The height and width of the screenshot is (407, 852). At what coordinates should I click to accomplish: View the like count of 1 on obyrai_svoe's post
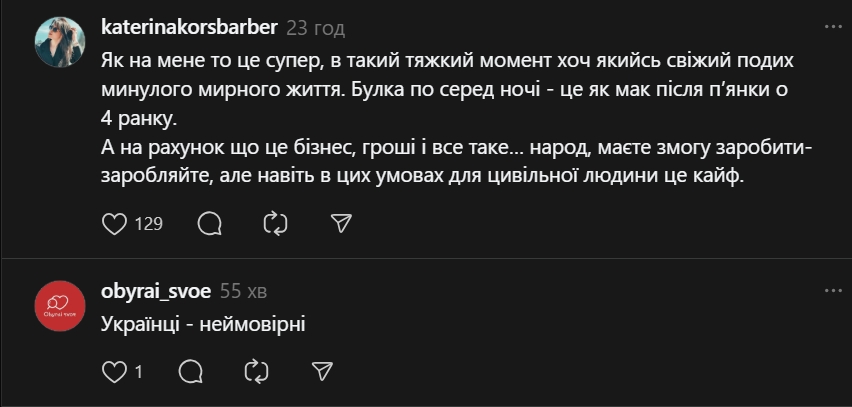click(x=139, y=372)
